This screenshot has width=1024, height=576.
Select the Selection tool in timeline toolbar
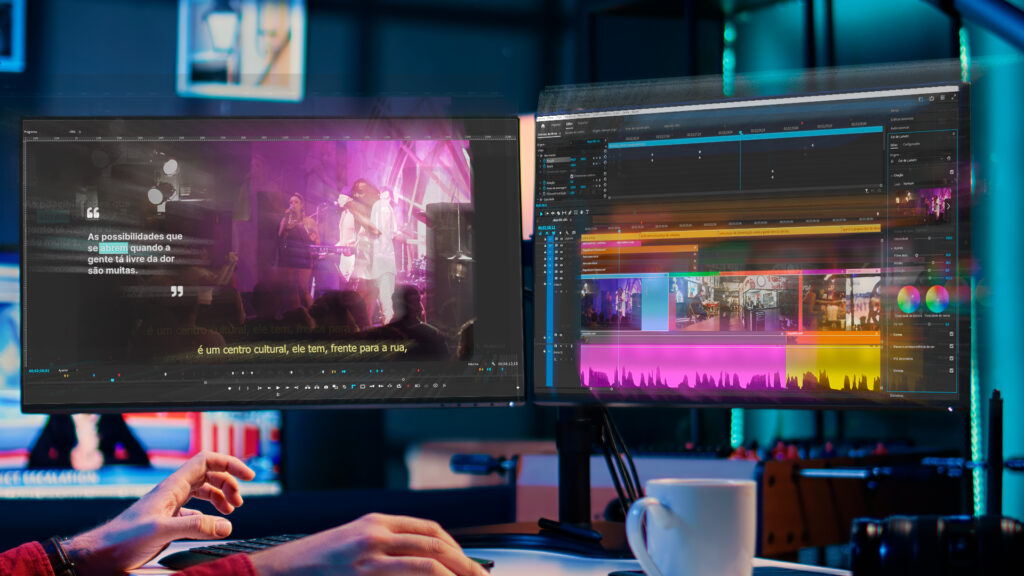pyautogui.click(x=541, y=213)
